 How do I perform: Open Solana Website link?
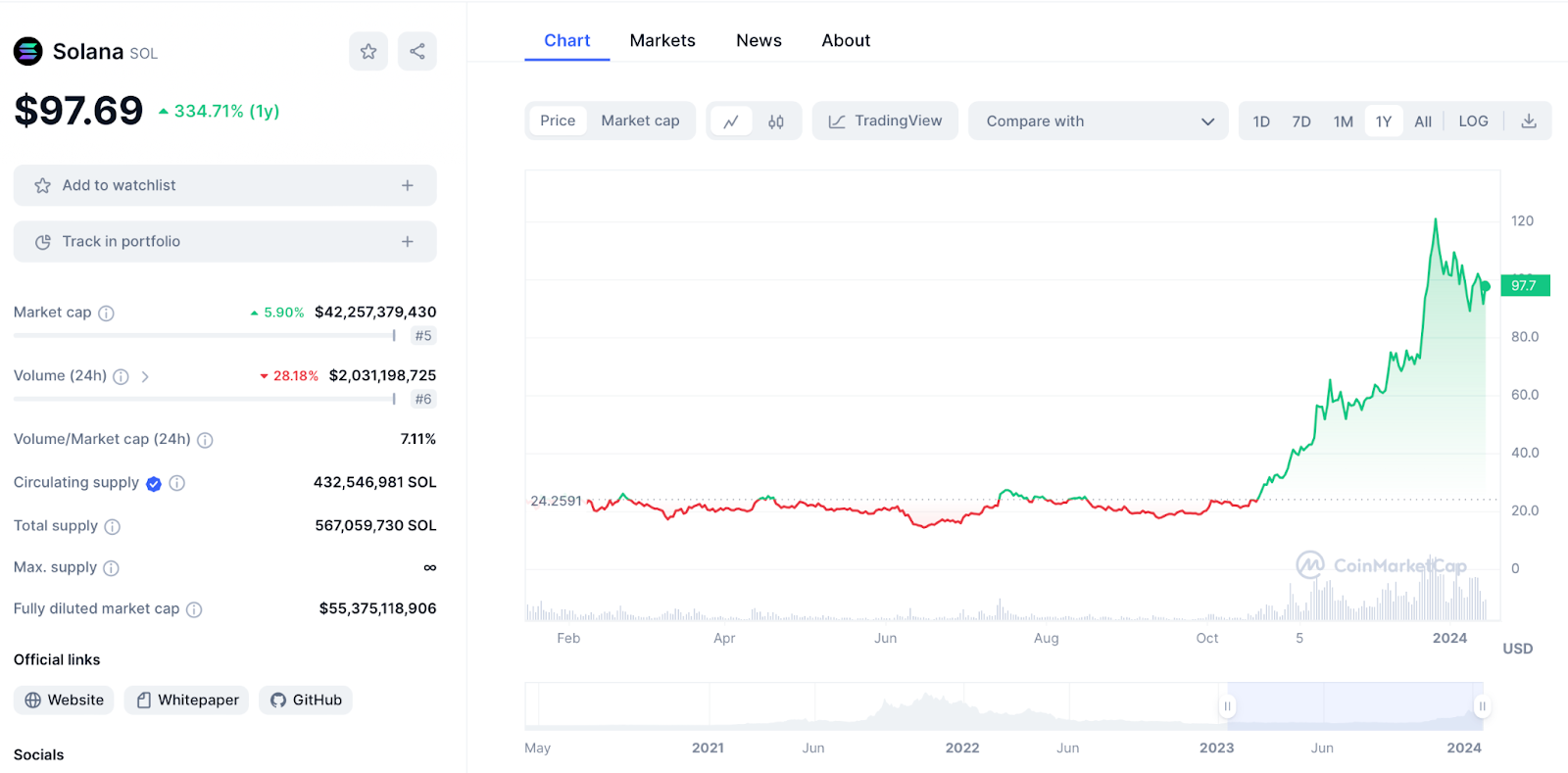[x=64, y=700]
